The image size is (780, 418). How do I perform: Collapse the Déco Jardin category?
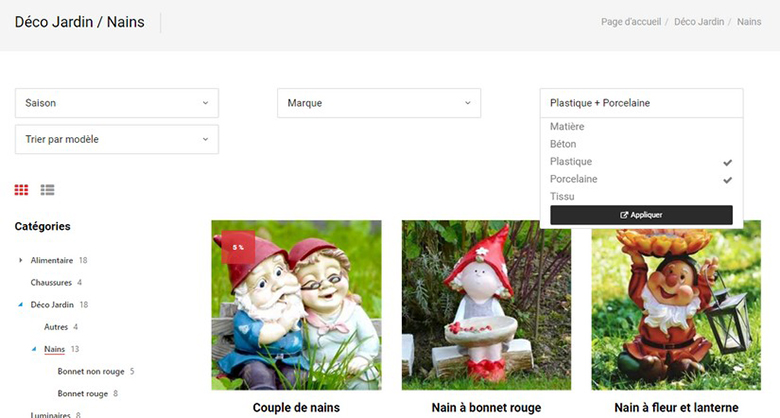21,305
